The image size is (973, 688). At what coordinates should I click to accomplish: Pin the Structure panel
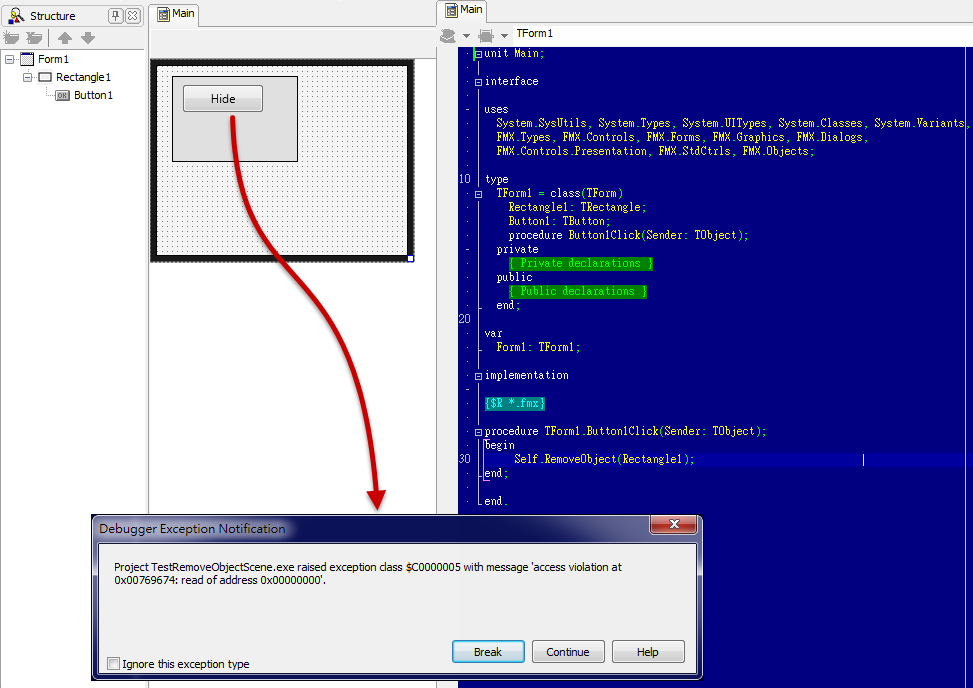coord(115,16)
